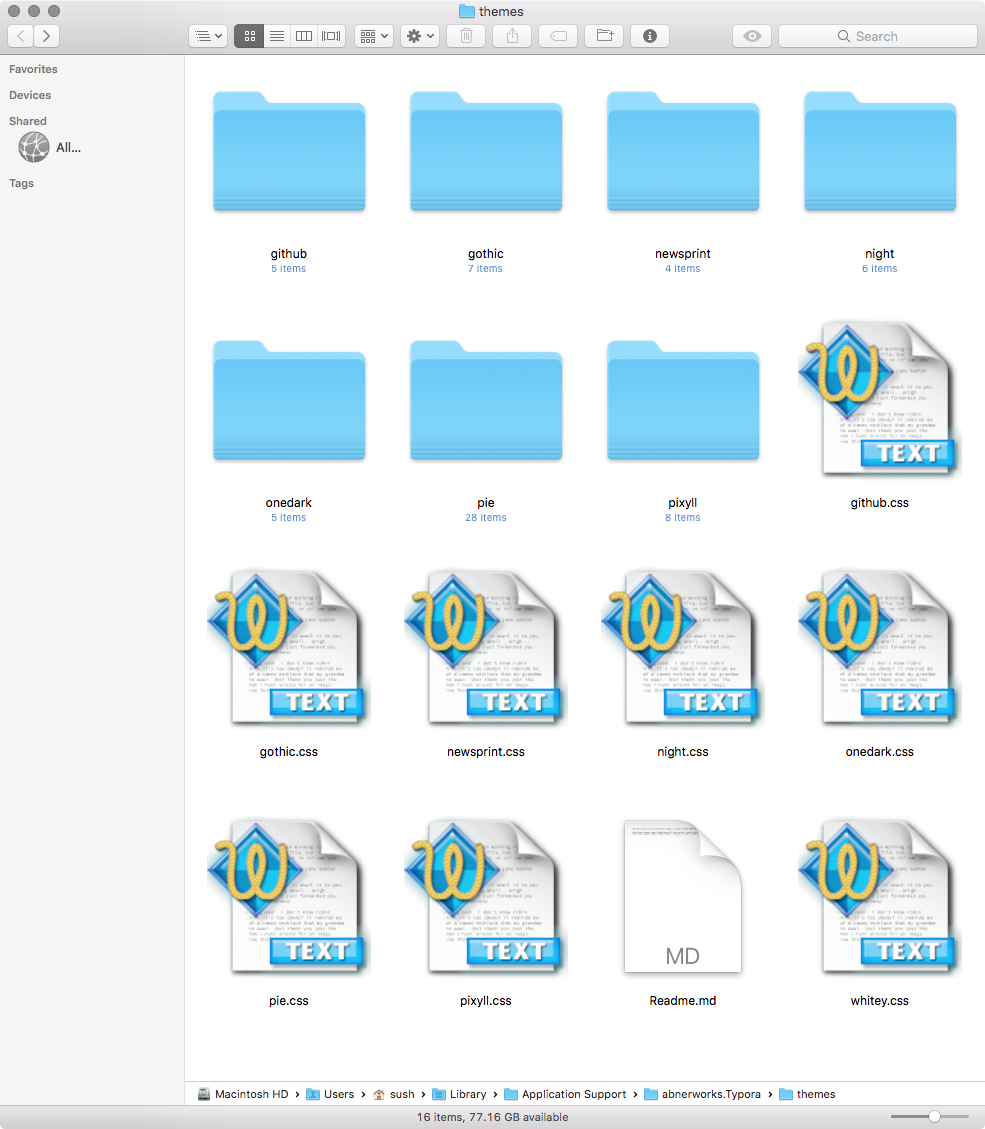
Task: Open the Share menu icon
Action: click(511, 36)
